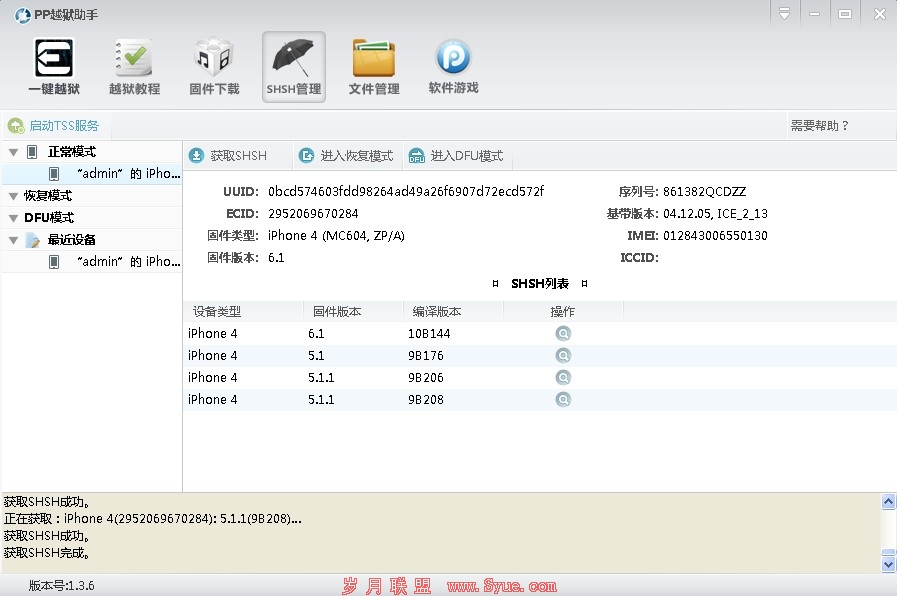Select build number 10B144 cell
Viewport: 897px width, 596px height.
tap(429, 333)
